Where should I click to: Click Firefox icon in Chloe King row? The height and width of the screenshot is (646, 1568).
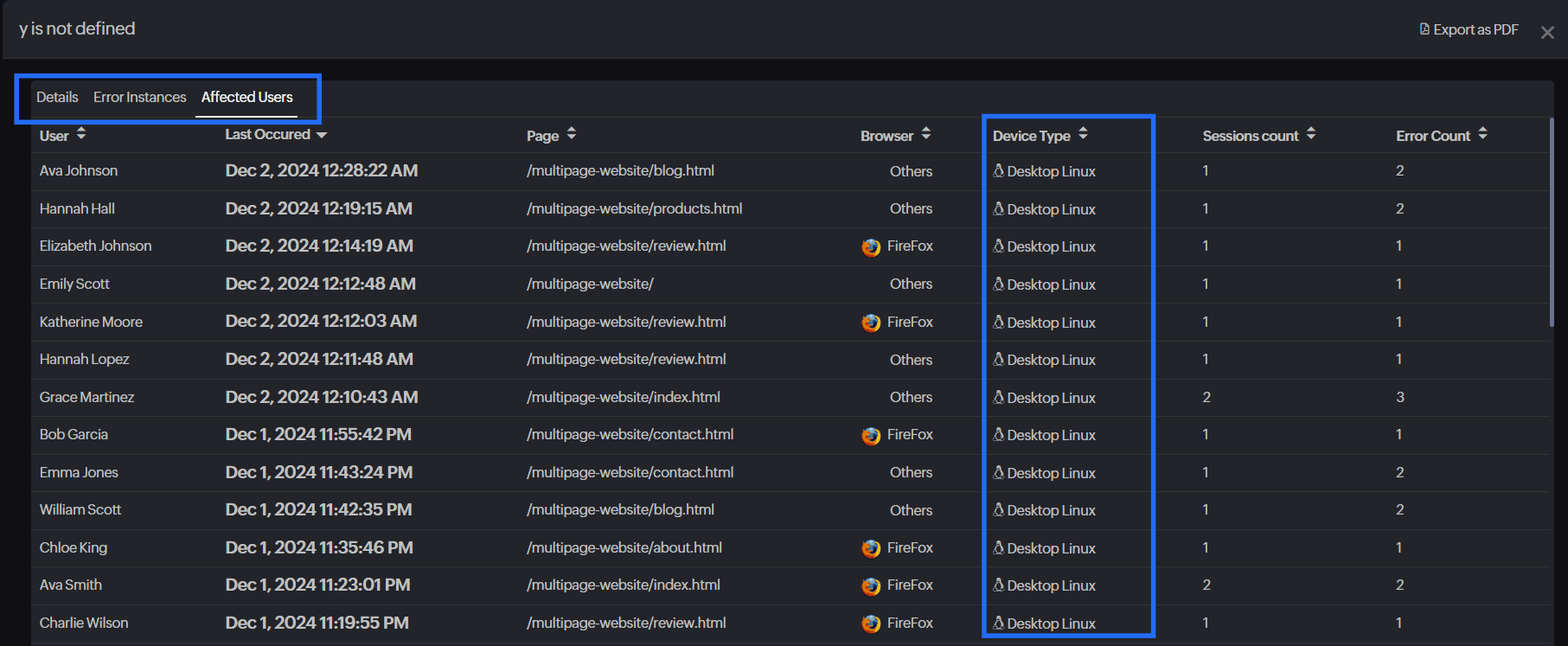(x=871, y=548)
